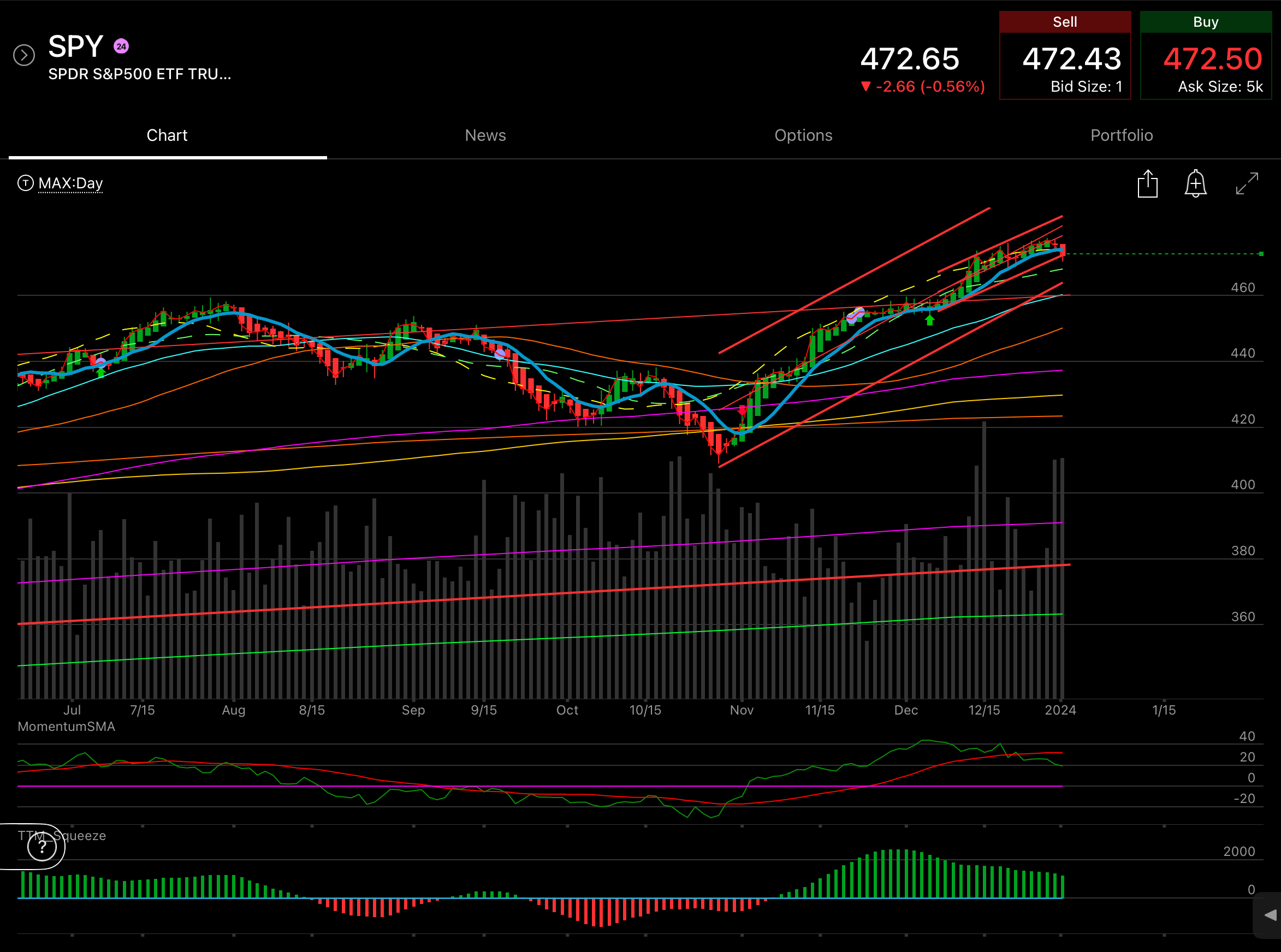Open the Options tab

pos(803,135)
